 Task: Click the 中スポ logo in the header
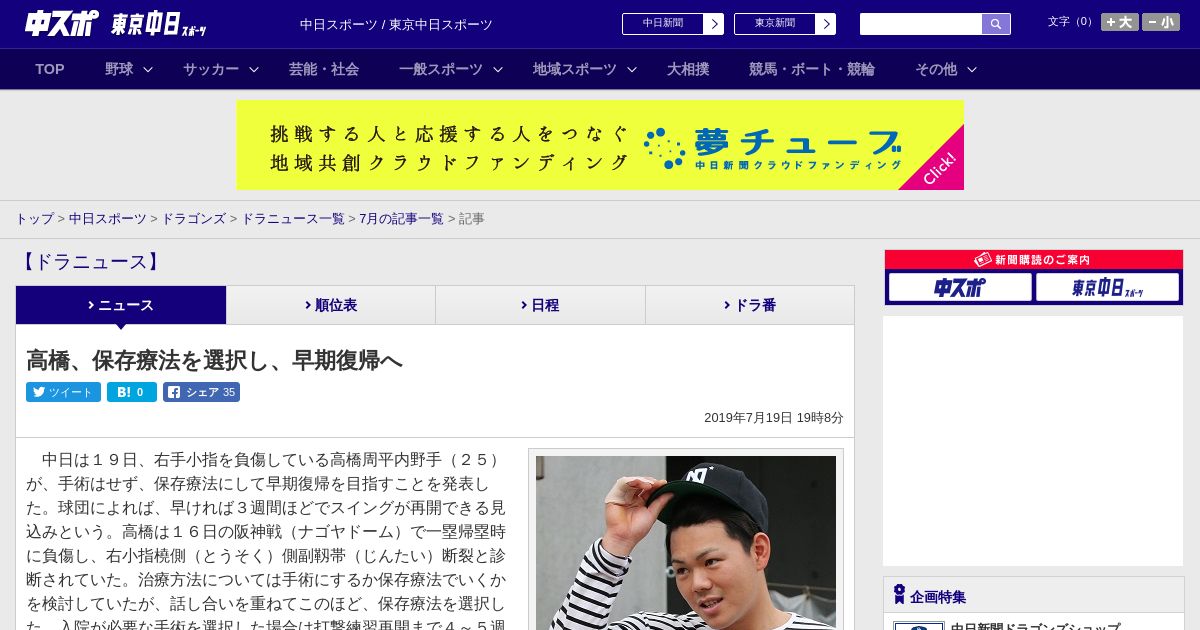pos(62,24)
